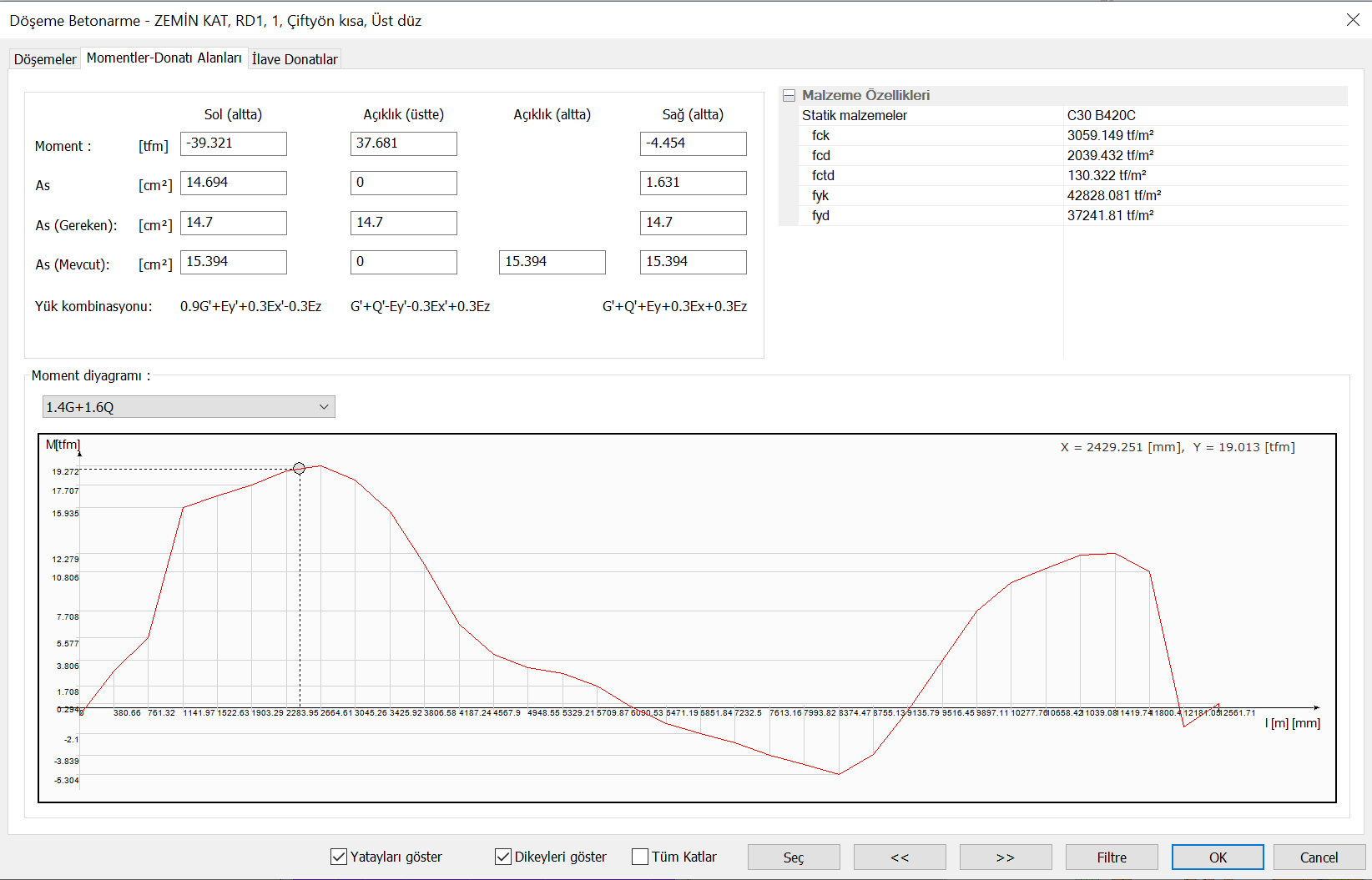Screen dimensions: 1372x880
Task: Open the İlave Donatılar tab
Action: 295,59
